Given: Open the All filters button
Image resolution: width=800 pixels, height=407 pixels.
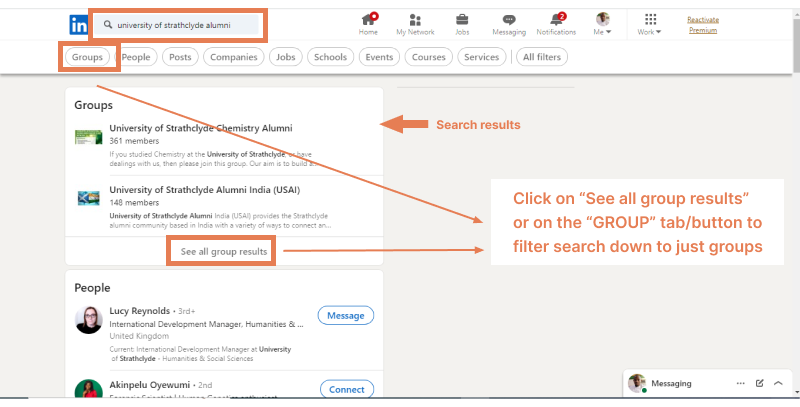Looking at the screenshot, I should pos(542,57).
